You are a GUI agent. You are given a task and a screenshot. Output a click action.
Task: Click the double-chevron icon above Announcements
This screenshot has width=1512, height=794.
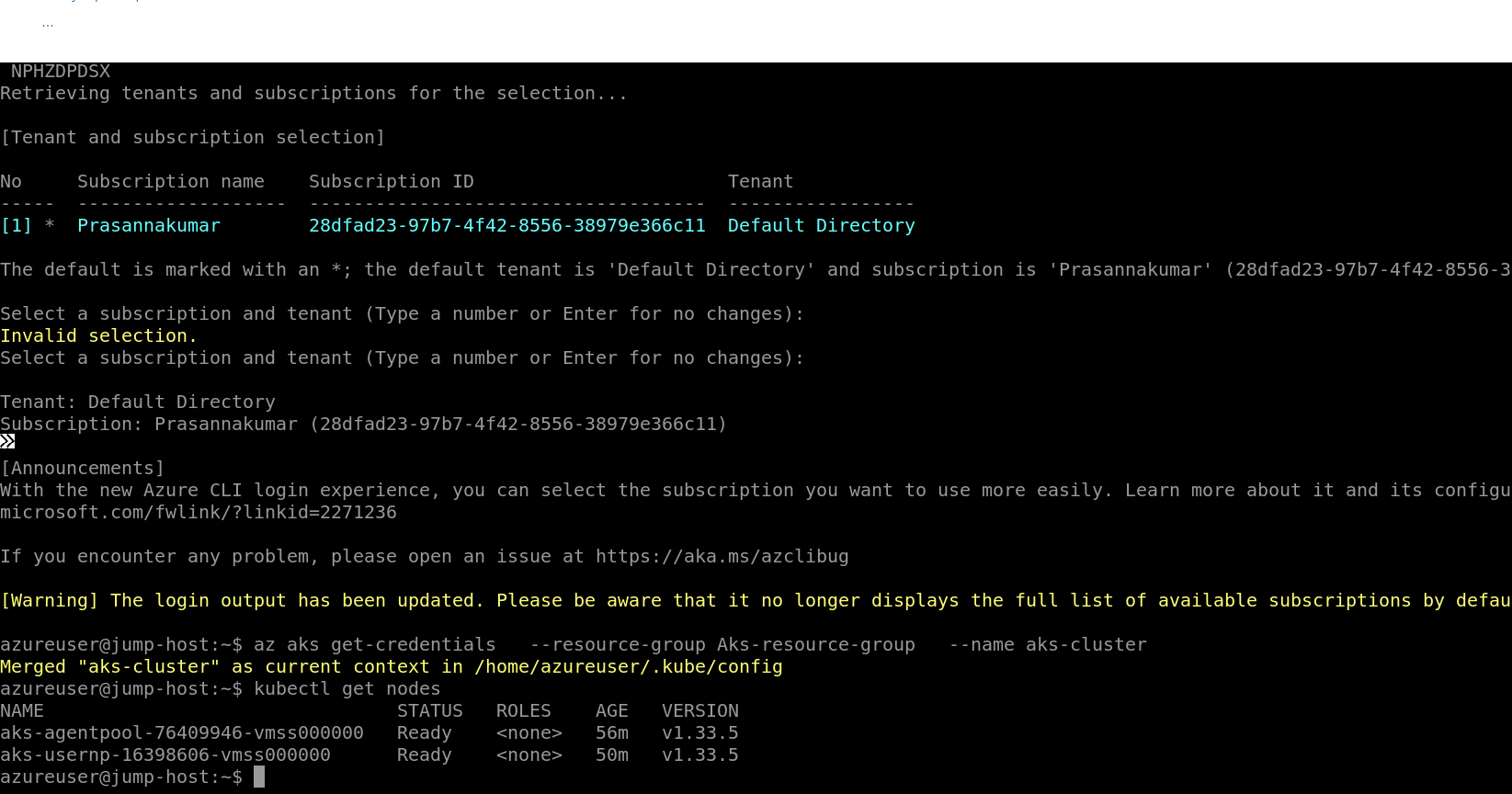click(x=8, y=442)
